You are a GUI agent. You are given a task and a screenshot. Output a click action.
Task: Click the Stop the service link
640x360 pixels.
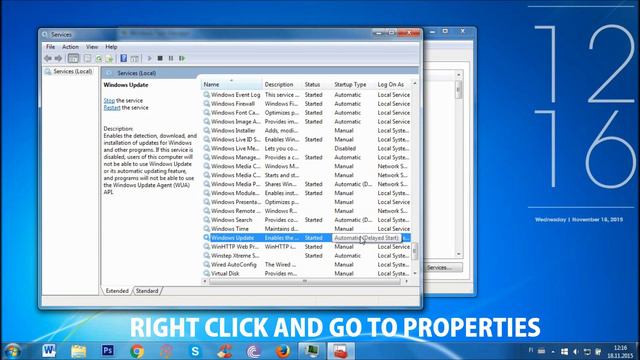pos(109,100)
